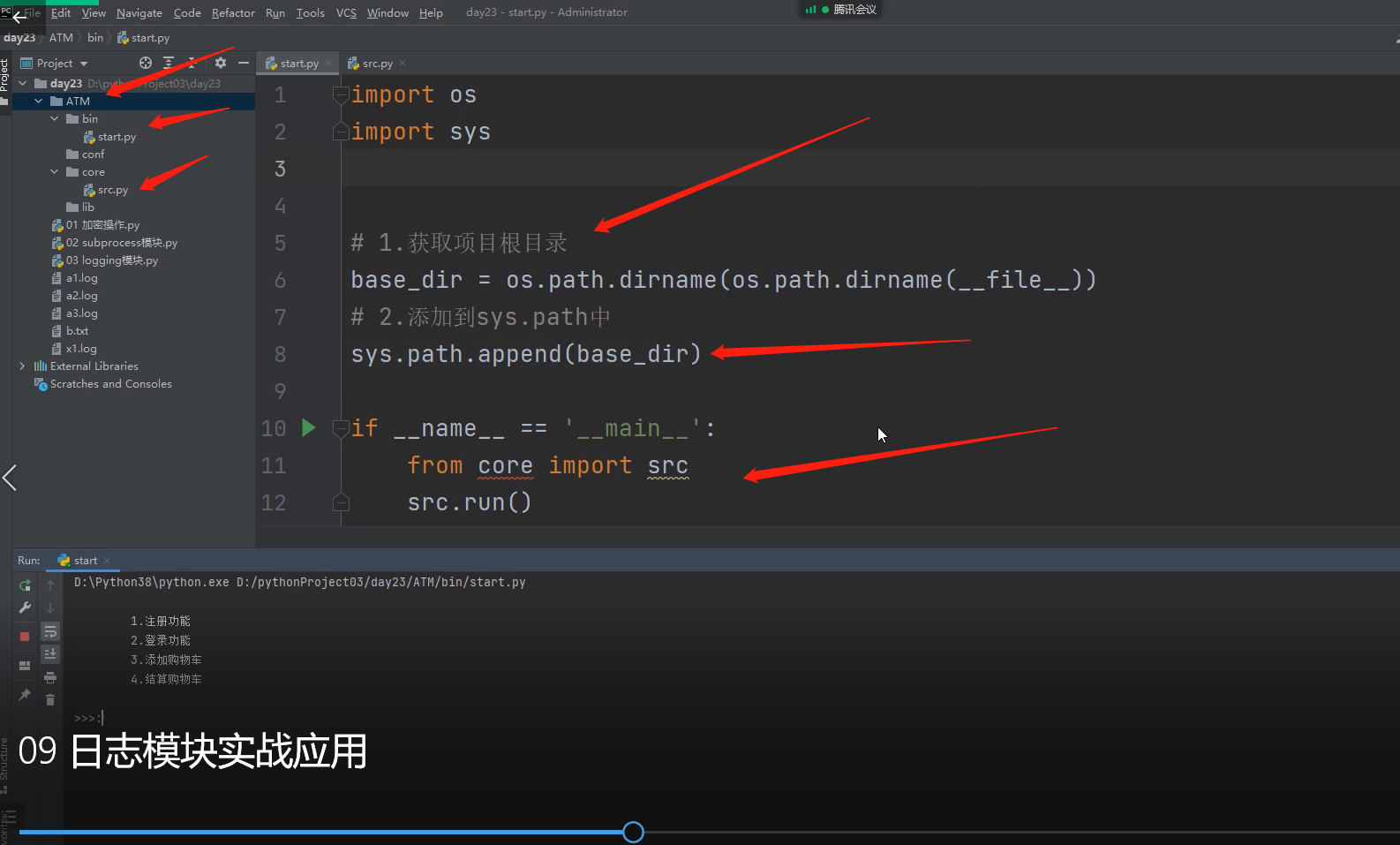Close the start Run tab
The width and height of the screenshot is (1400, 845).
[x=107, y=561]
